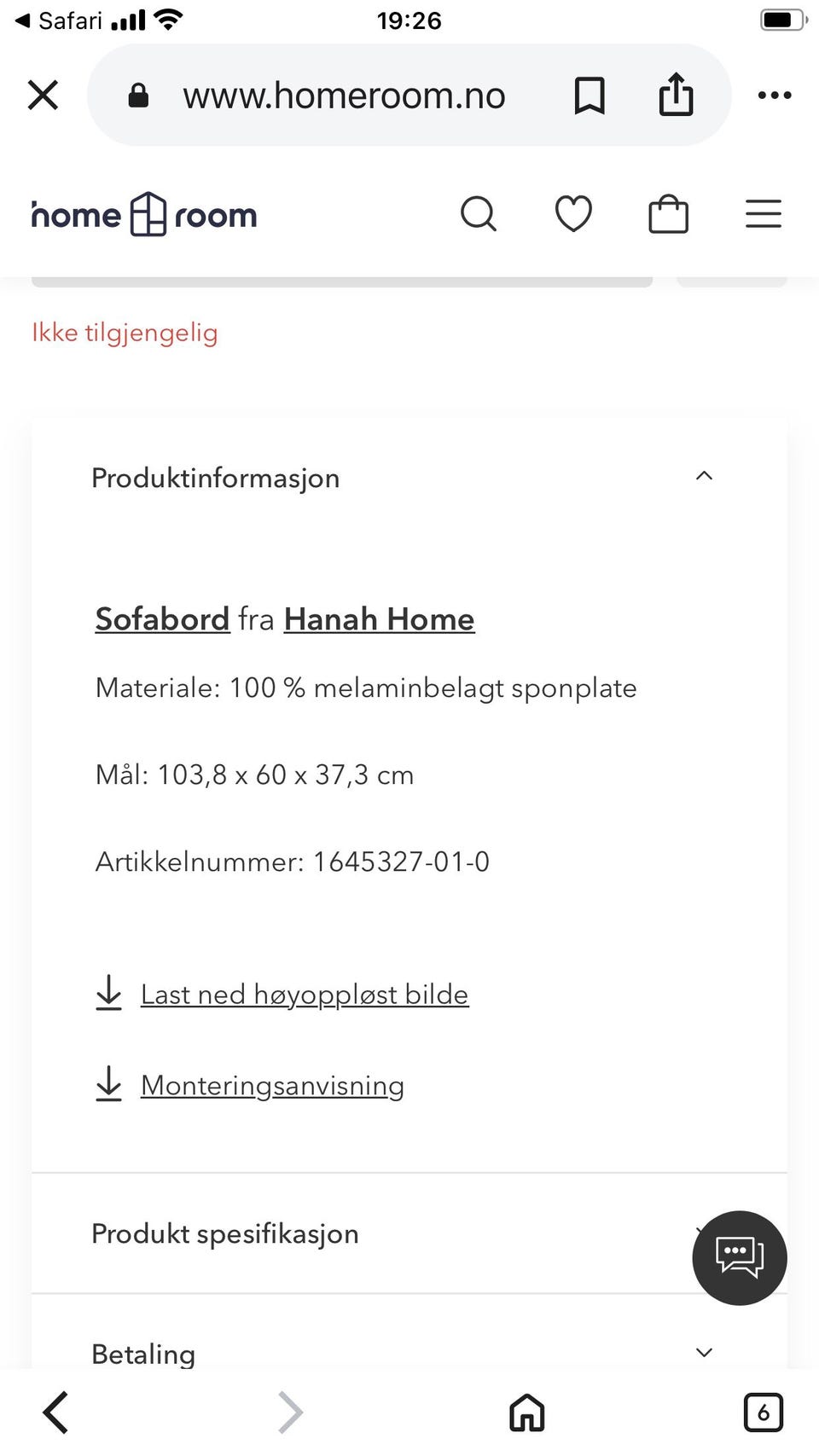The image size is (819, 1456).
Task: Tap the bookmark icon in address bar
Action: [x=590, y=95]
